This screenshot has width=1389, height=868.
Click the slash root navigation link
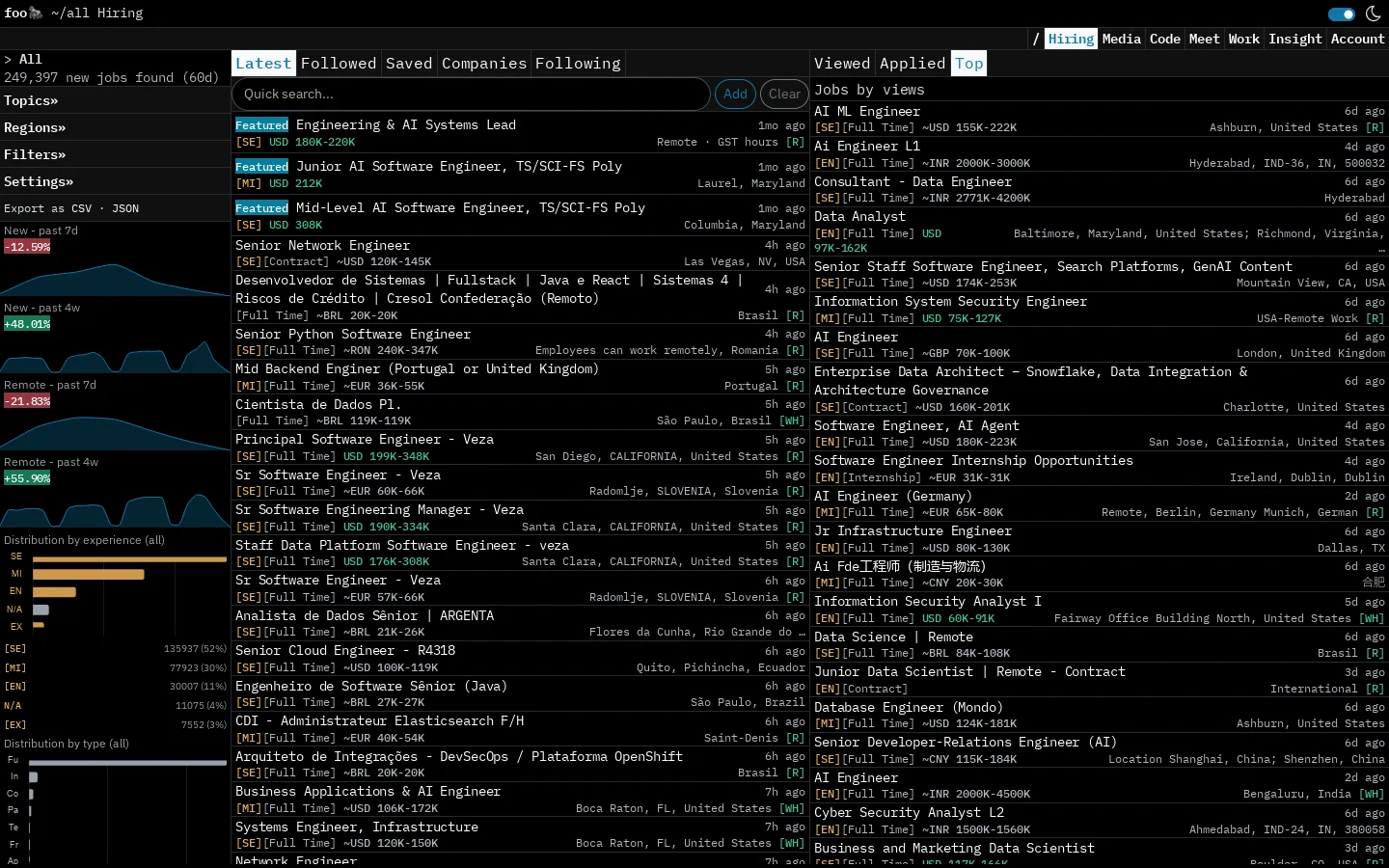[1037, 39]
